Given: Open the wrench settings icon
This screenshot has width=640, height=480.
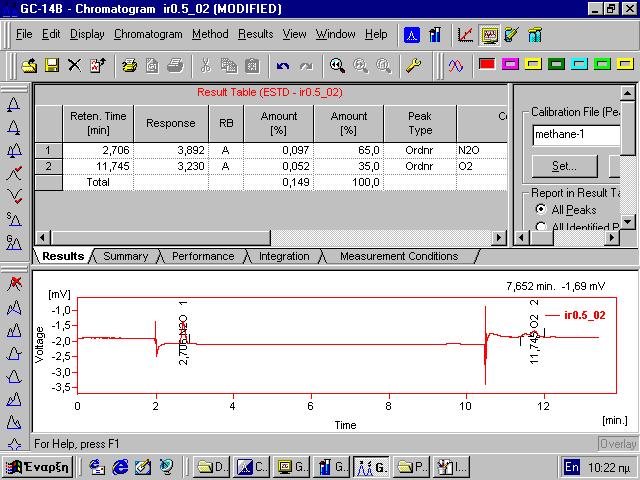Looking at the screenshot, I should pyautogui.click(x=413, y=65).
